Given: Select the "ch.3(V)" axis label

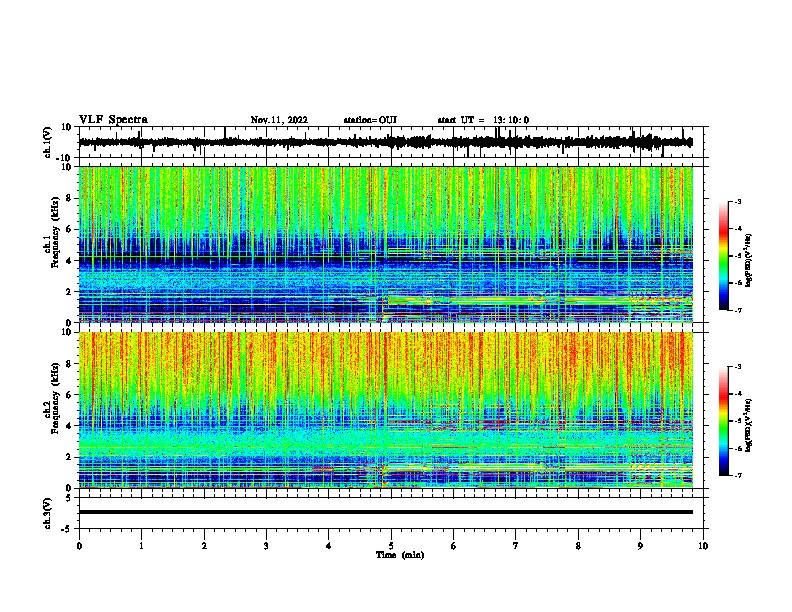Looking at the screenshot, I should [x=48, y=513].
